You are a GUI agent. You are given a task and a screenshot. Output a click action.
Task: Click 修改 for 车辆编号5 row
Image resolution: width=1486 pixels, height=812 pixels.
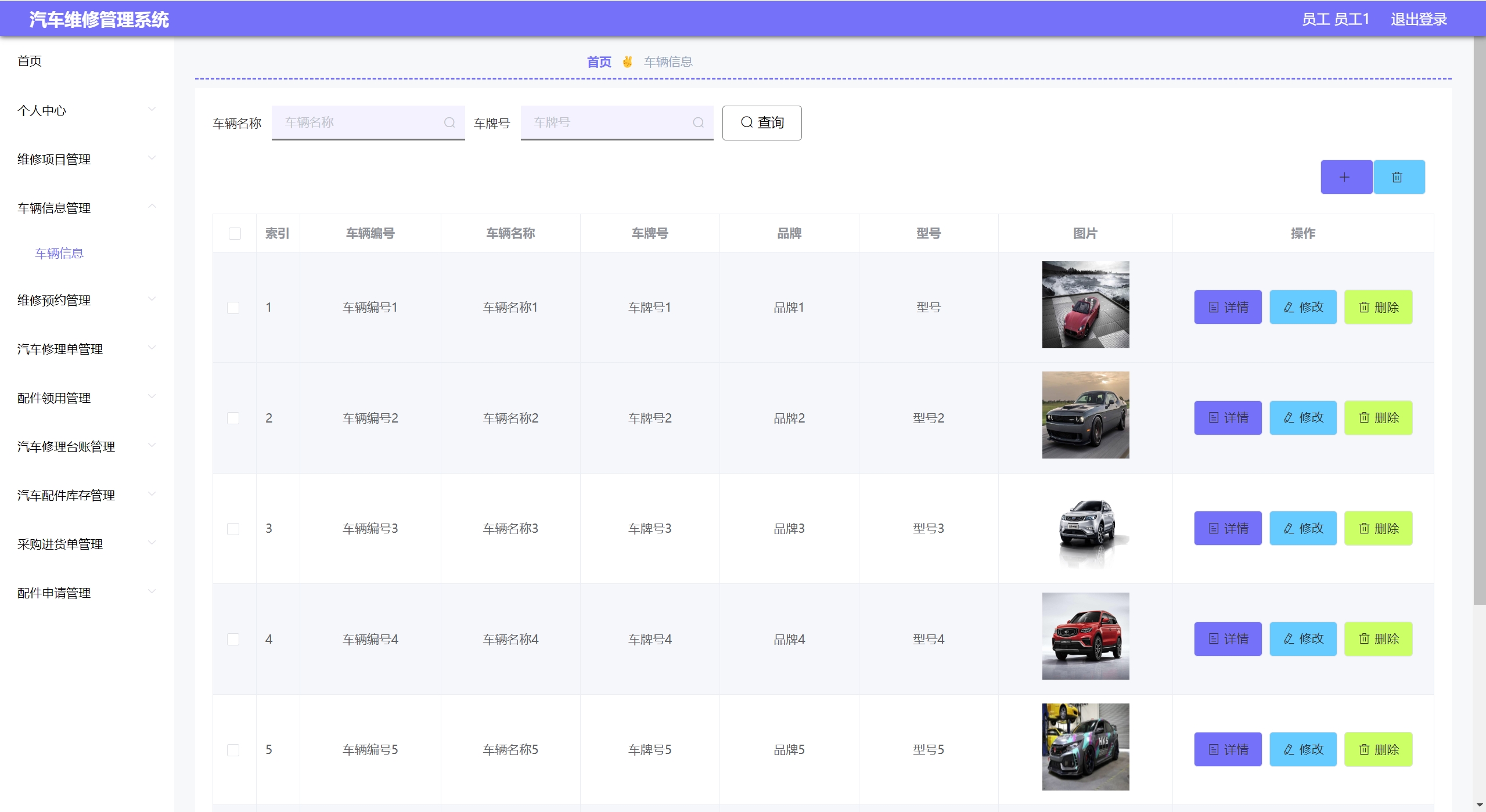tap(1303, 749)
